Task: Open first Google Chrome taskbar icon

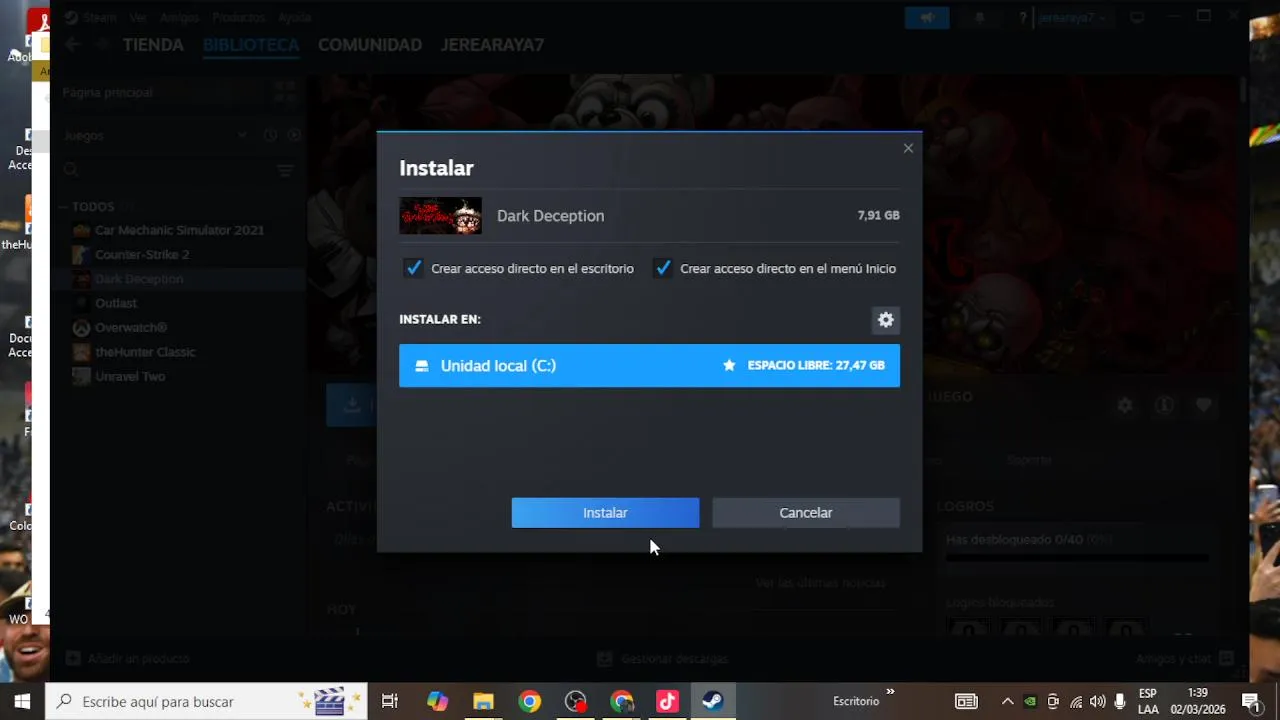Action: point(530,701)
